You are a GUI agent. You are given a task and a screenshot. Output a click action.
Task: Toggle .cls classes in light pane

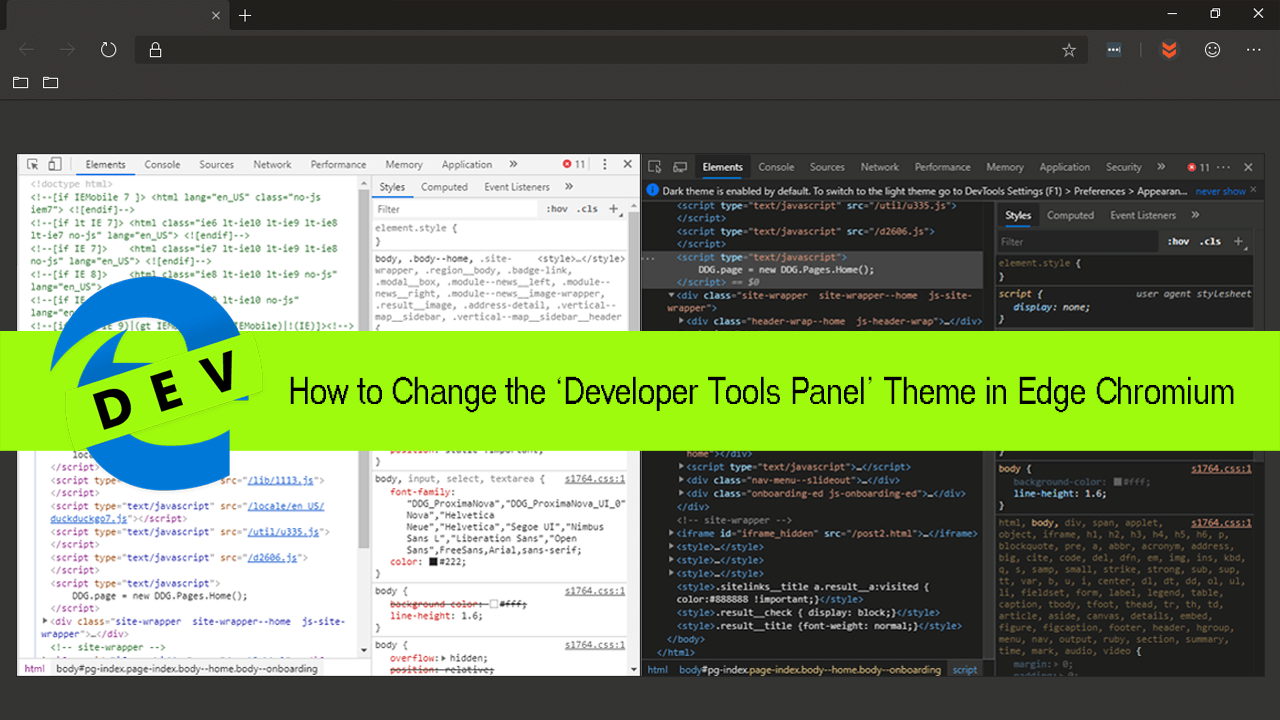(x=588, y=209)
